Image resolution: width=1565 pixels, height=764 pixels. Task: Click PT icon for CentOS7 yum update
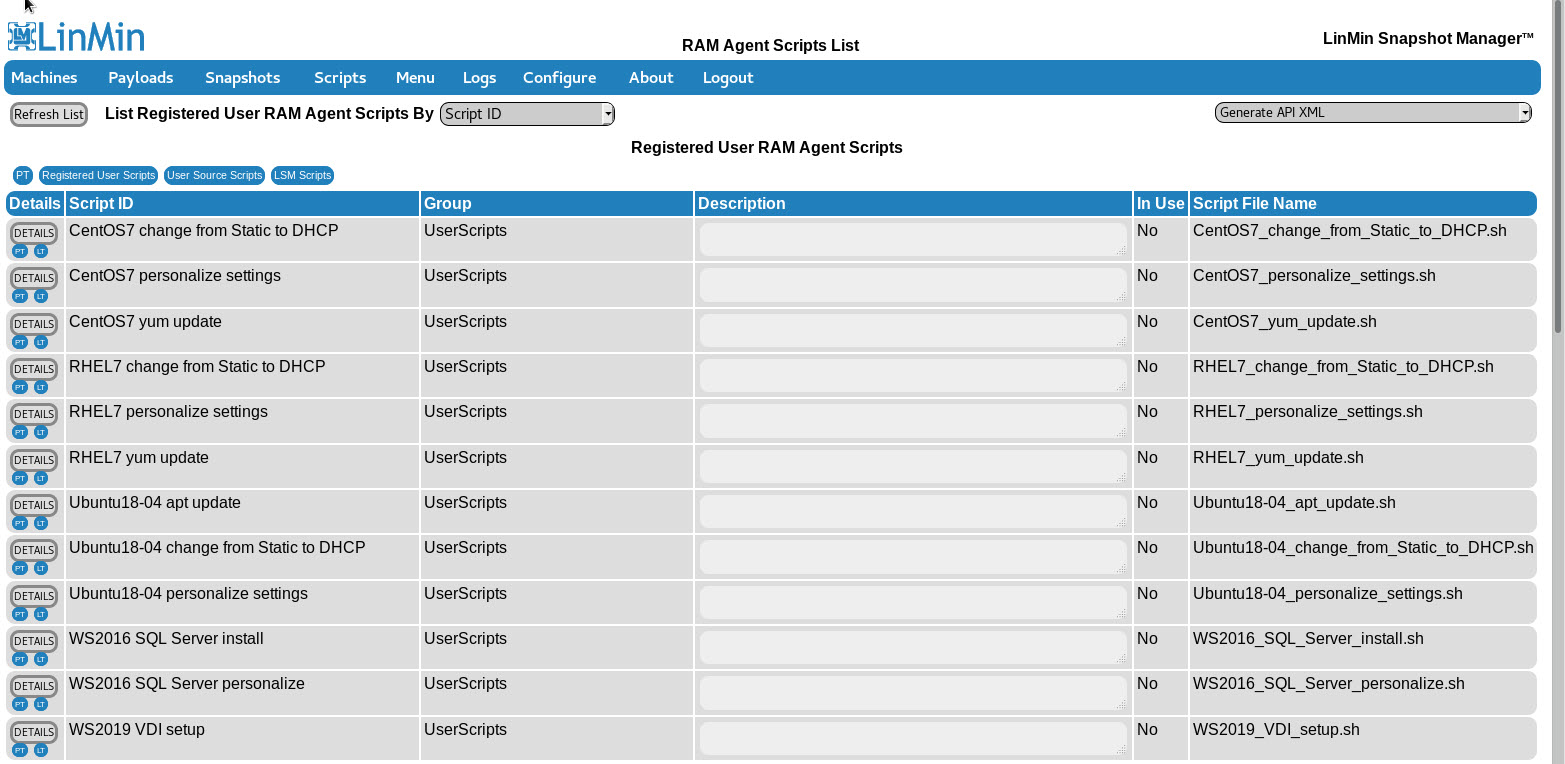tap(20, 342)
